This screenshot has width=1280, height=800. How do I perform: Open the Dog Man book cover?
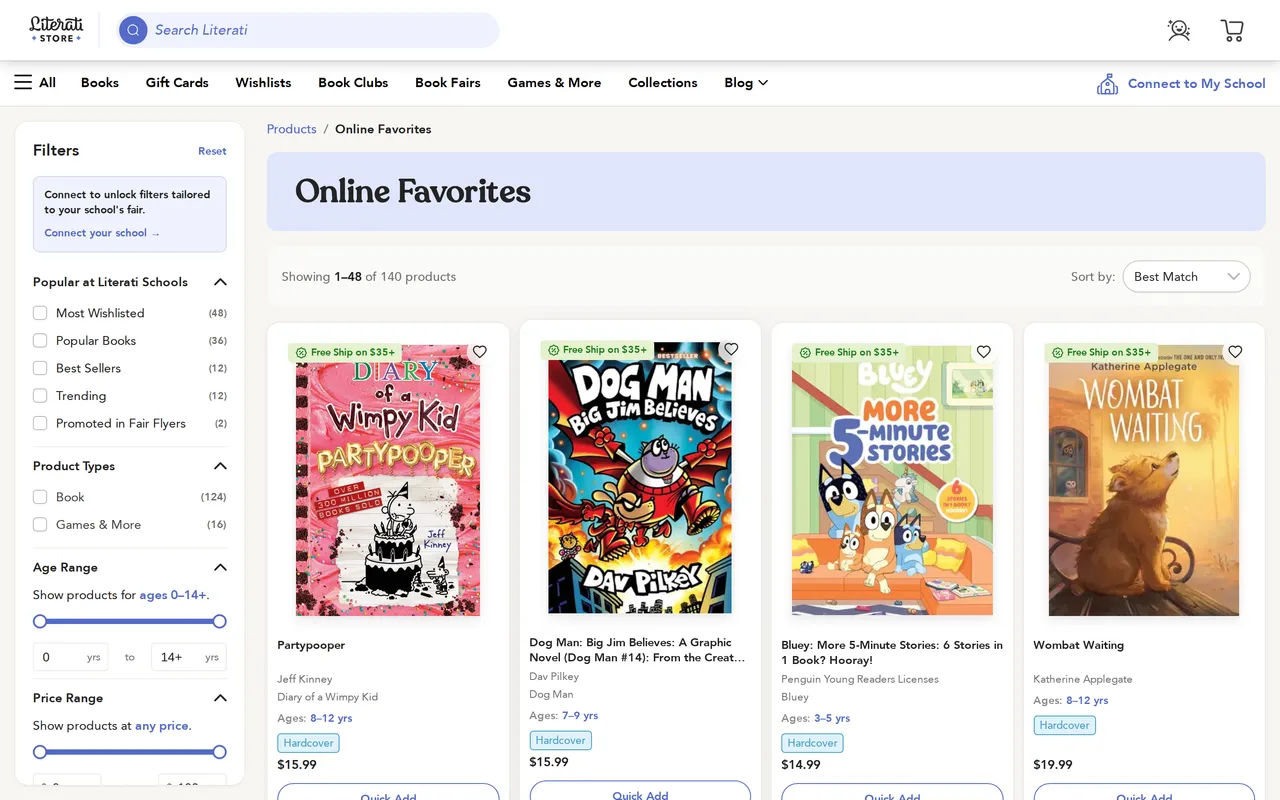[x=640, y=478]
